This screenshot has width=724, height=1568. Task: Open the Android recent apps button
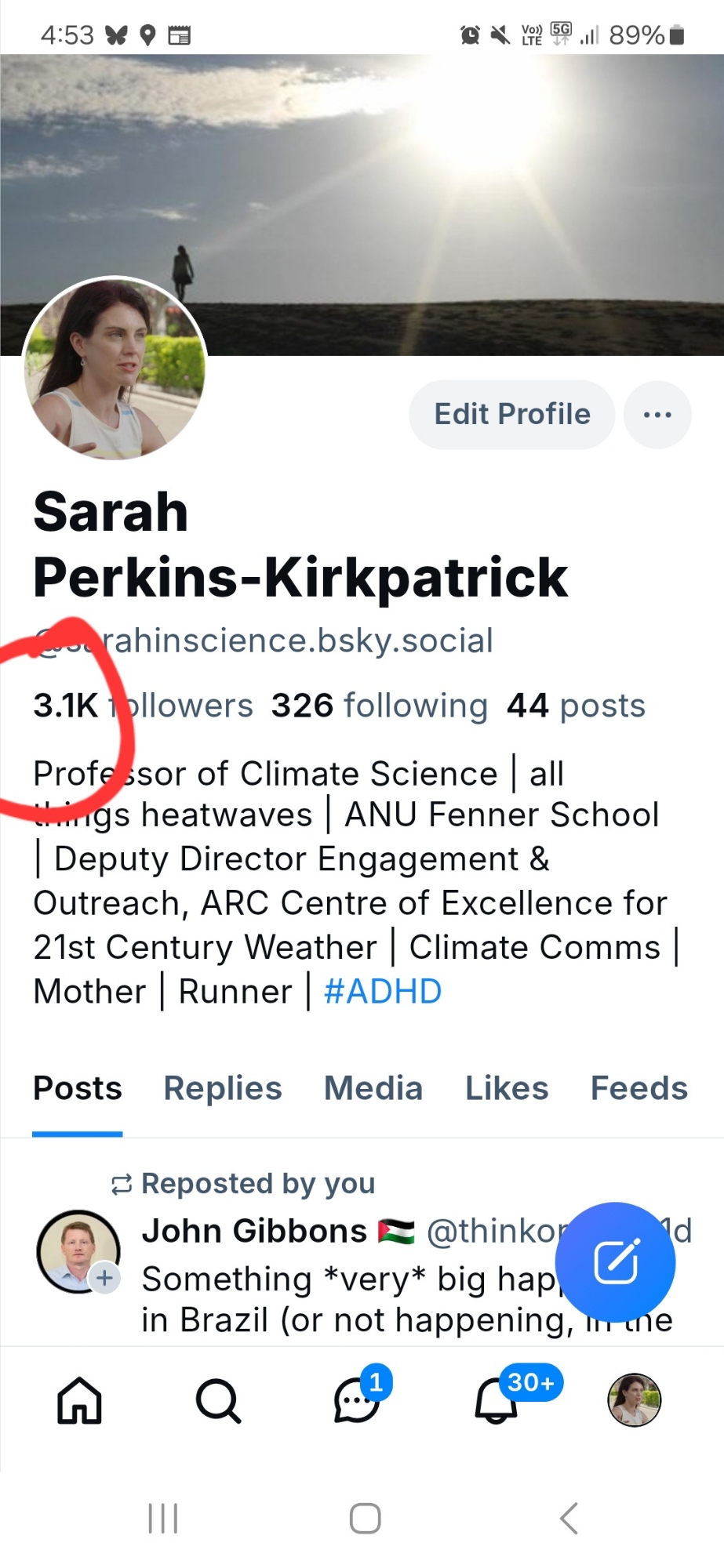163,1519
